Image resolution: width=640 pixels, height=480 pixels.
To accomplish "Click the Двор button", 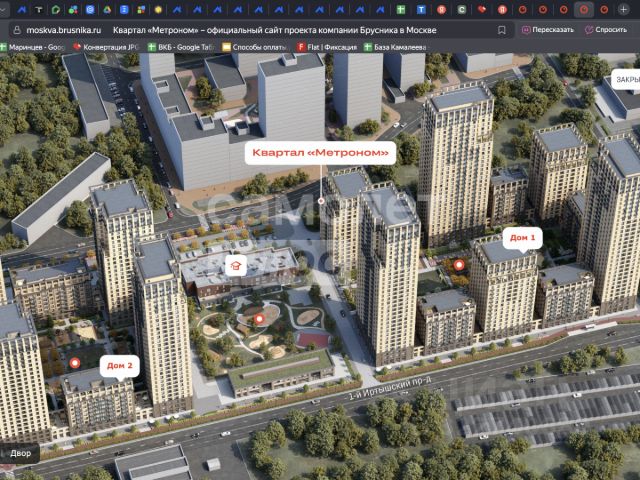I will tap(20, 453).
